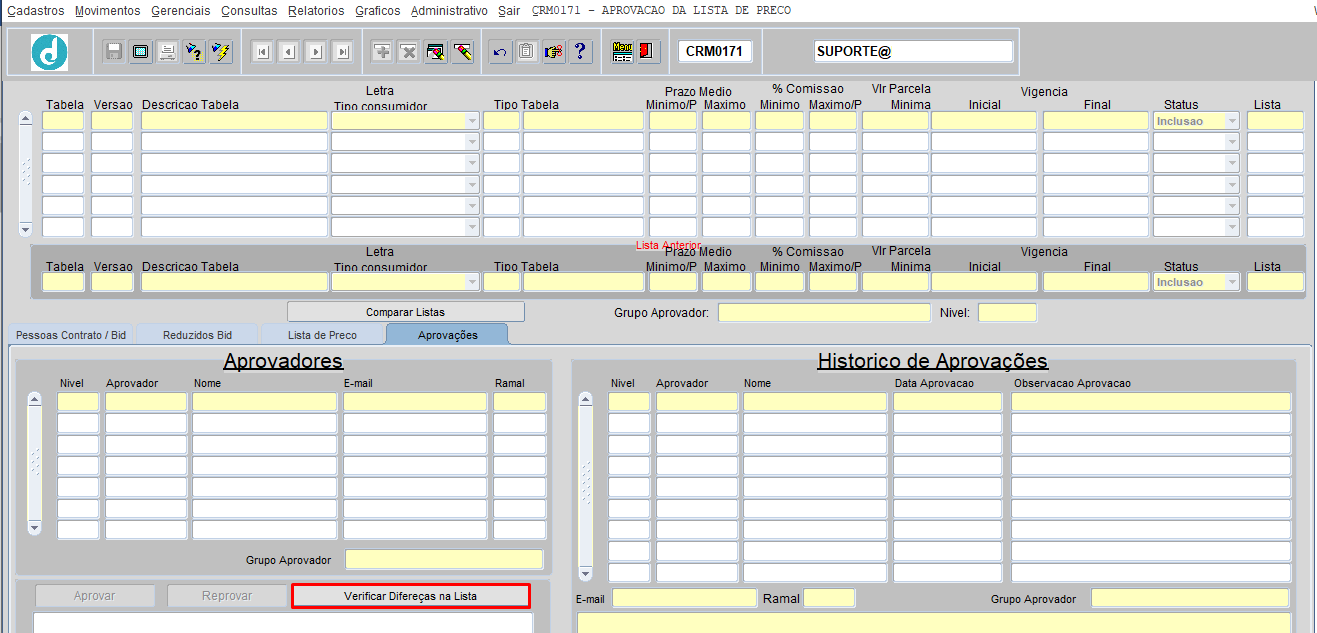This screenshot has height=633, width=1317.
Task: Open Tipo consumidor dropdown in Lista Anterior row
Action: 472,282
